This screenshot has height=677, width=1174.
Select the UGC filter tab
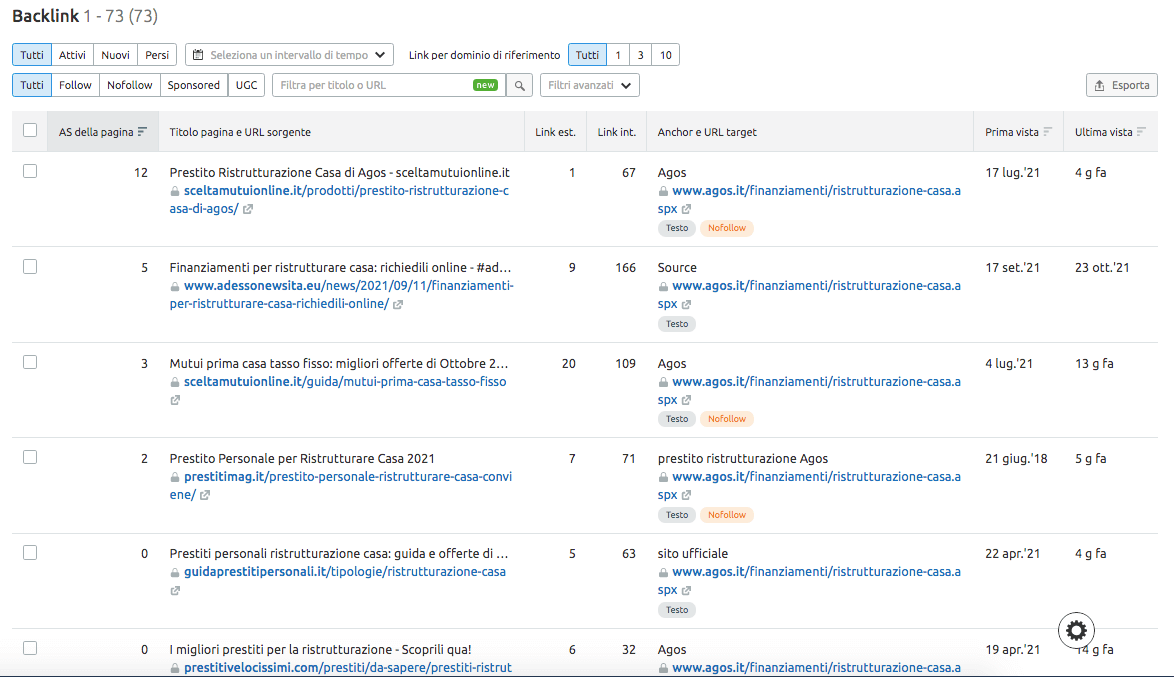[246, 85]
